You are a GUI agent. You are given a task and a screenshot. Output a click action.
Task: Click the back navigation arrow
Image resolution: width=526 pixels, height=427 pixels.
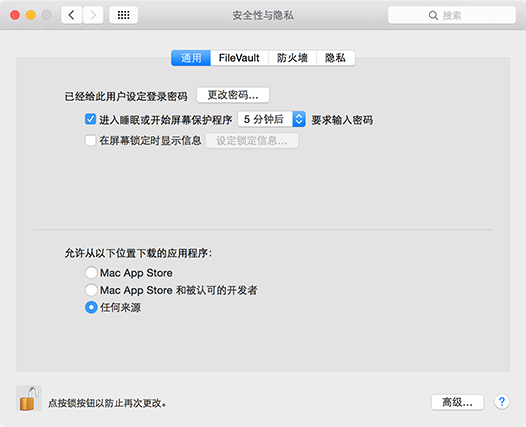71,15
